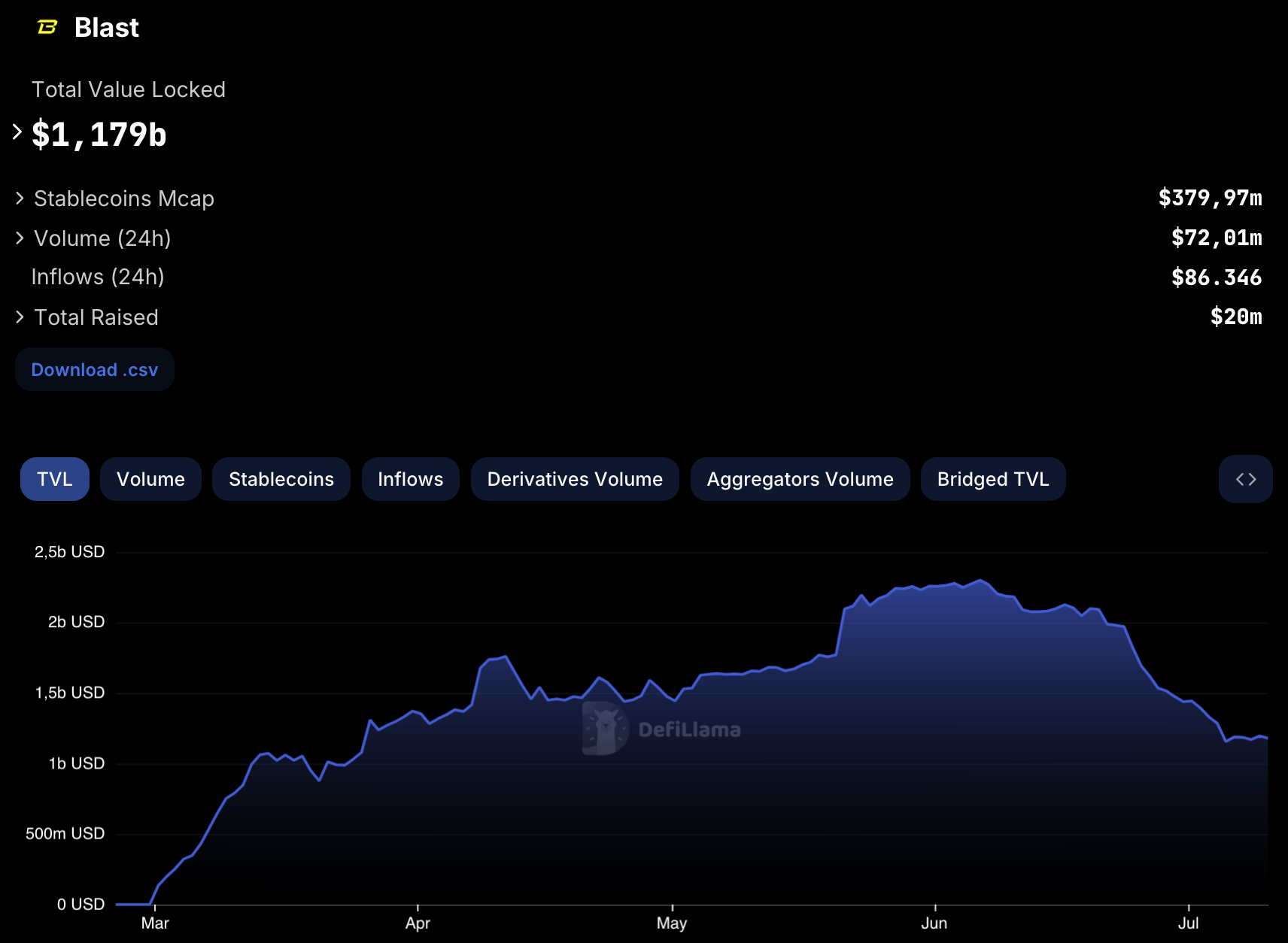This screenshot has height=943, width=1288.
Task: Click the Total Value Locked label
Action: pos(129,89)
